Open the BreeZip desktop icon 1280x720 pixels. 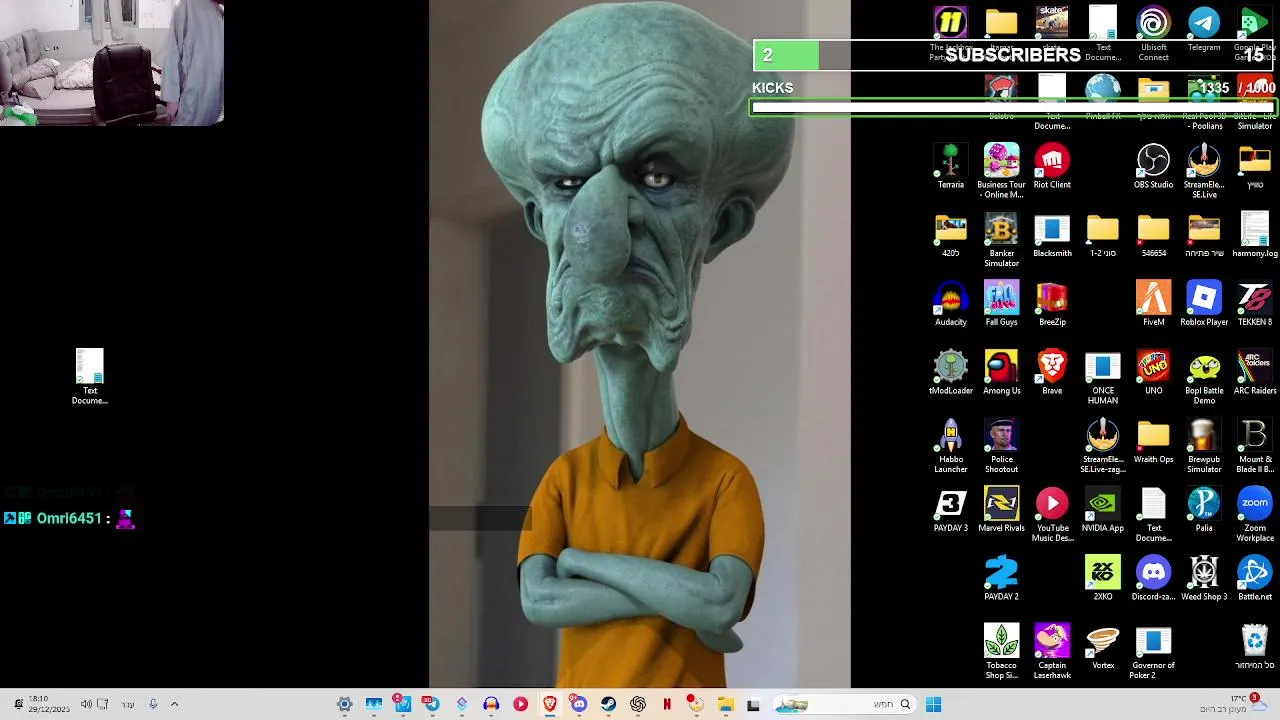[1052, 304]
